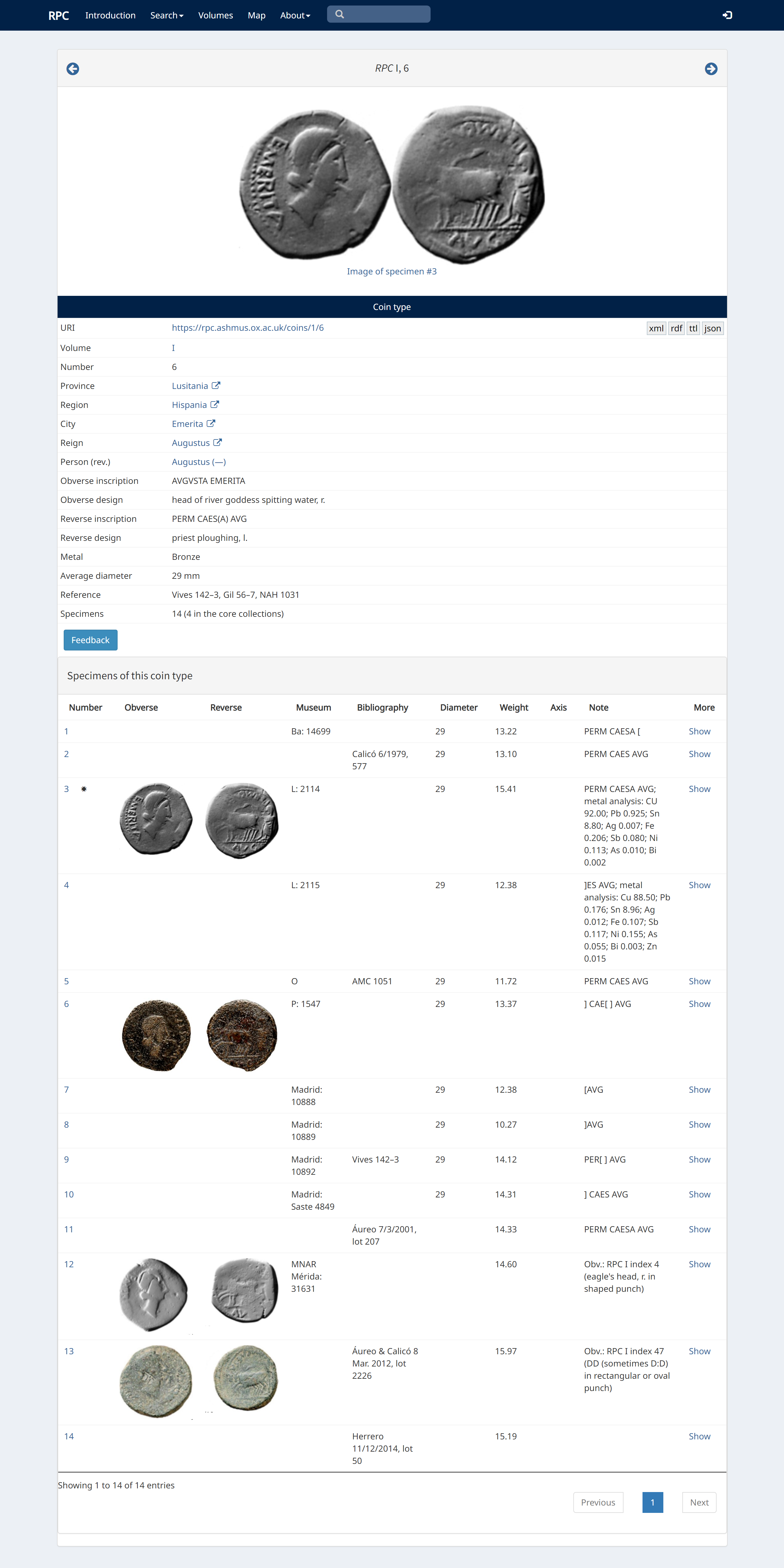Show more for specimen 12
The image size is (784, 1568).
[699, 1264]
